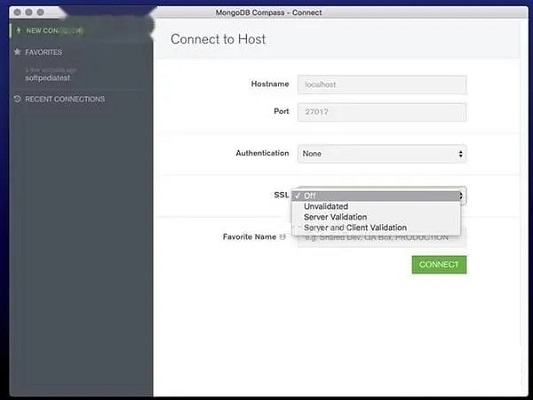This screenshot has width=533, height=400.
Task: Click the Hostname field label
Action: 270,84
